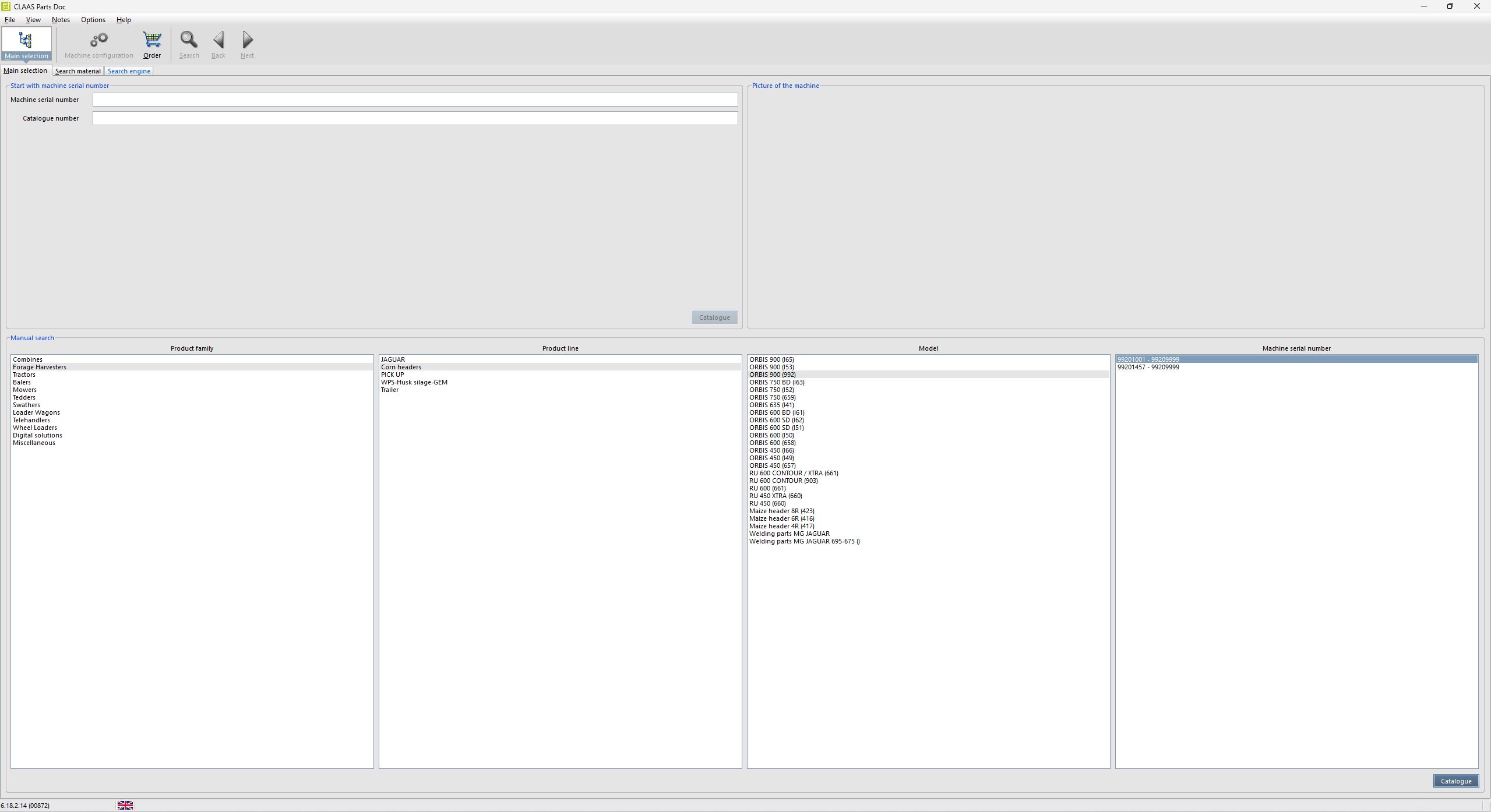Switch to the Search engine tab

[129, 71]
